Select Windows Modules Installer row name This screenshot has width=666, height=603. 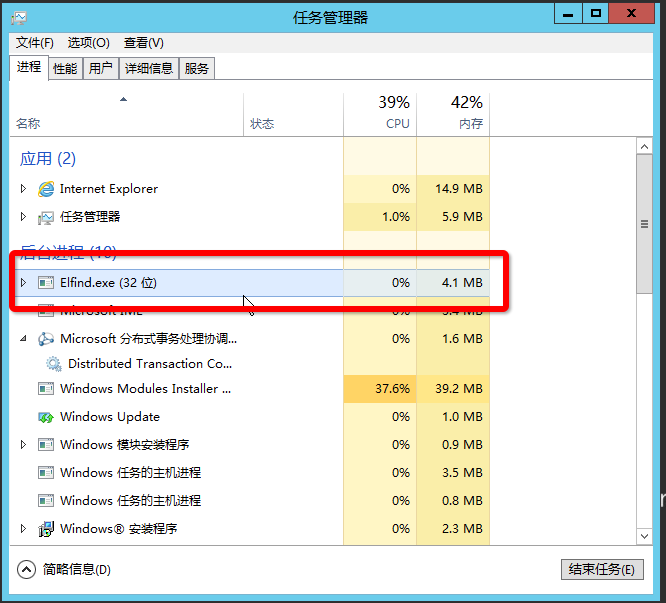[145, 389]
